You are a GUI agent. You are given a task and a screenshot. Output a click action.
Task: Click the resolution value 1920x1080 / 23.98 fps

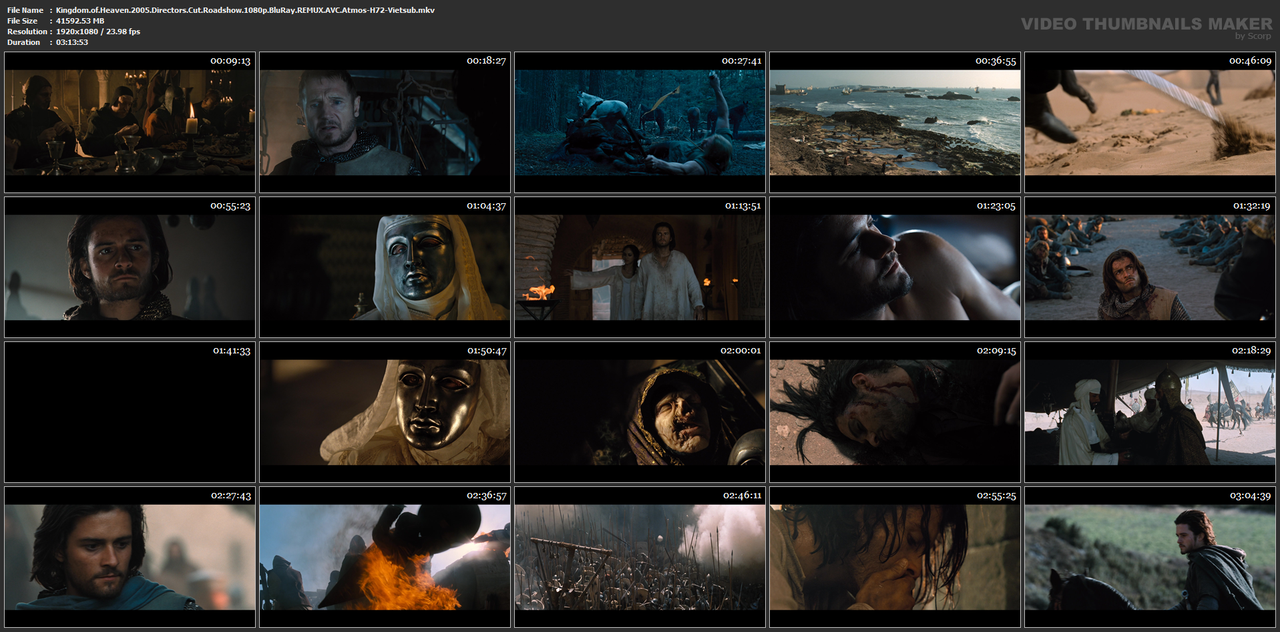click(98, 32)
